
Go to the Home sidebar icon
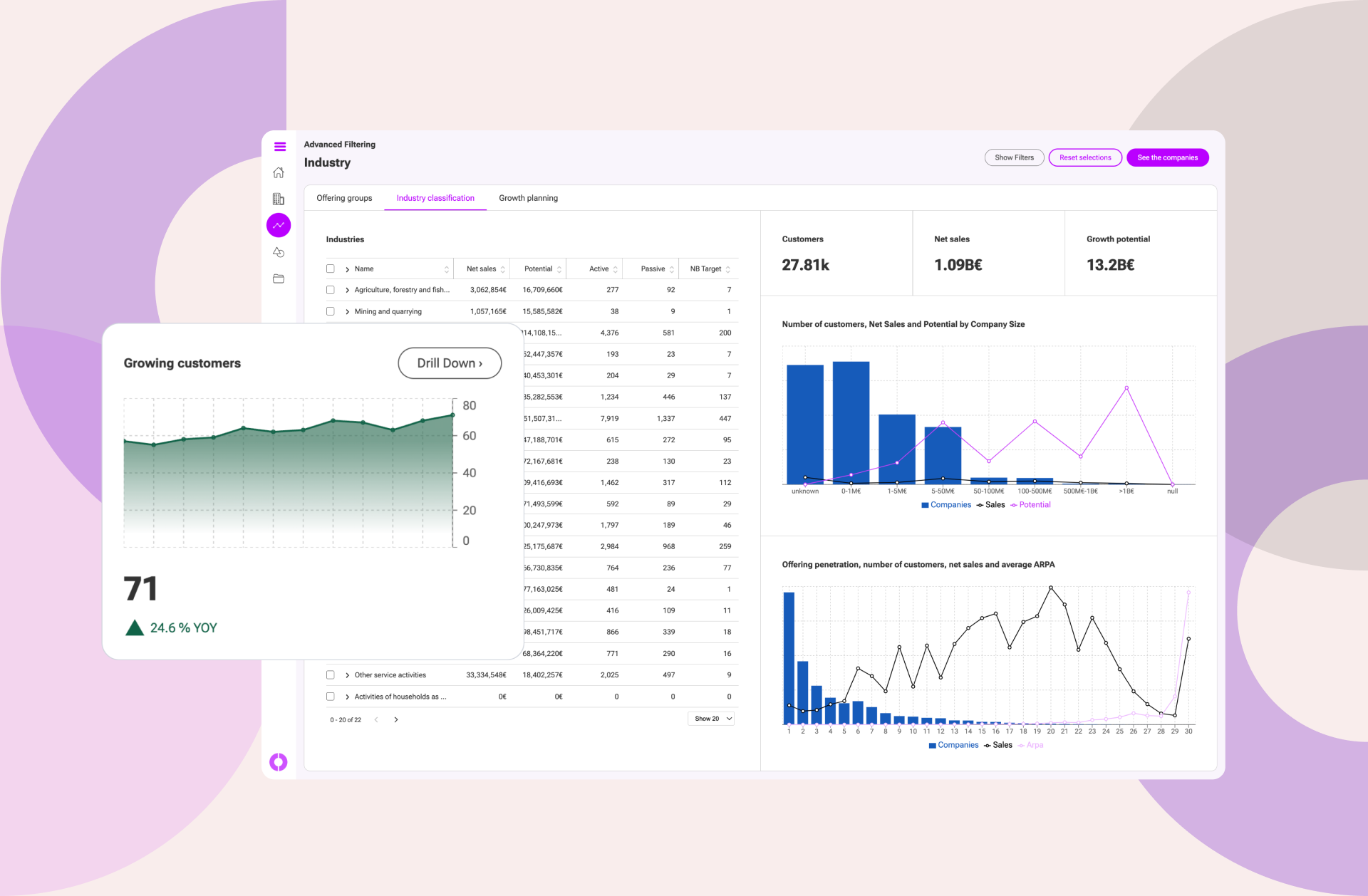pos(279,172)
